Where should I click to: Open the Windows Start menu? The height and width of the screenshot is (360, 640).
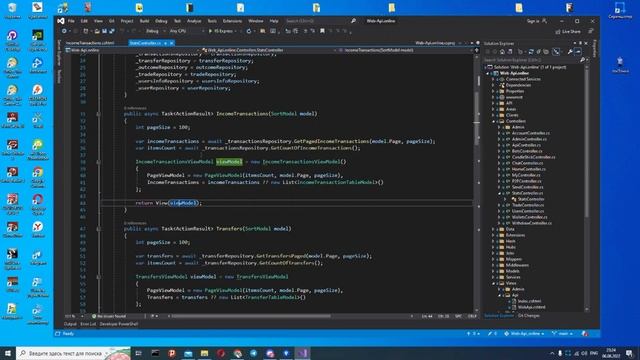(8, 353)
